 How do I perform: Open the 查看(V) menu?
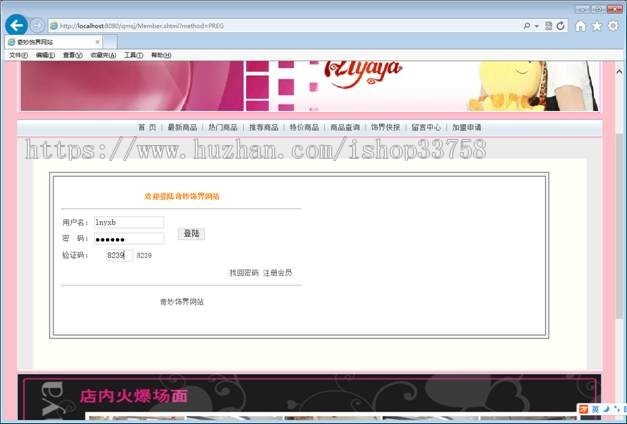pos(72,55)
